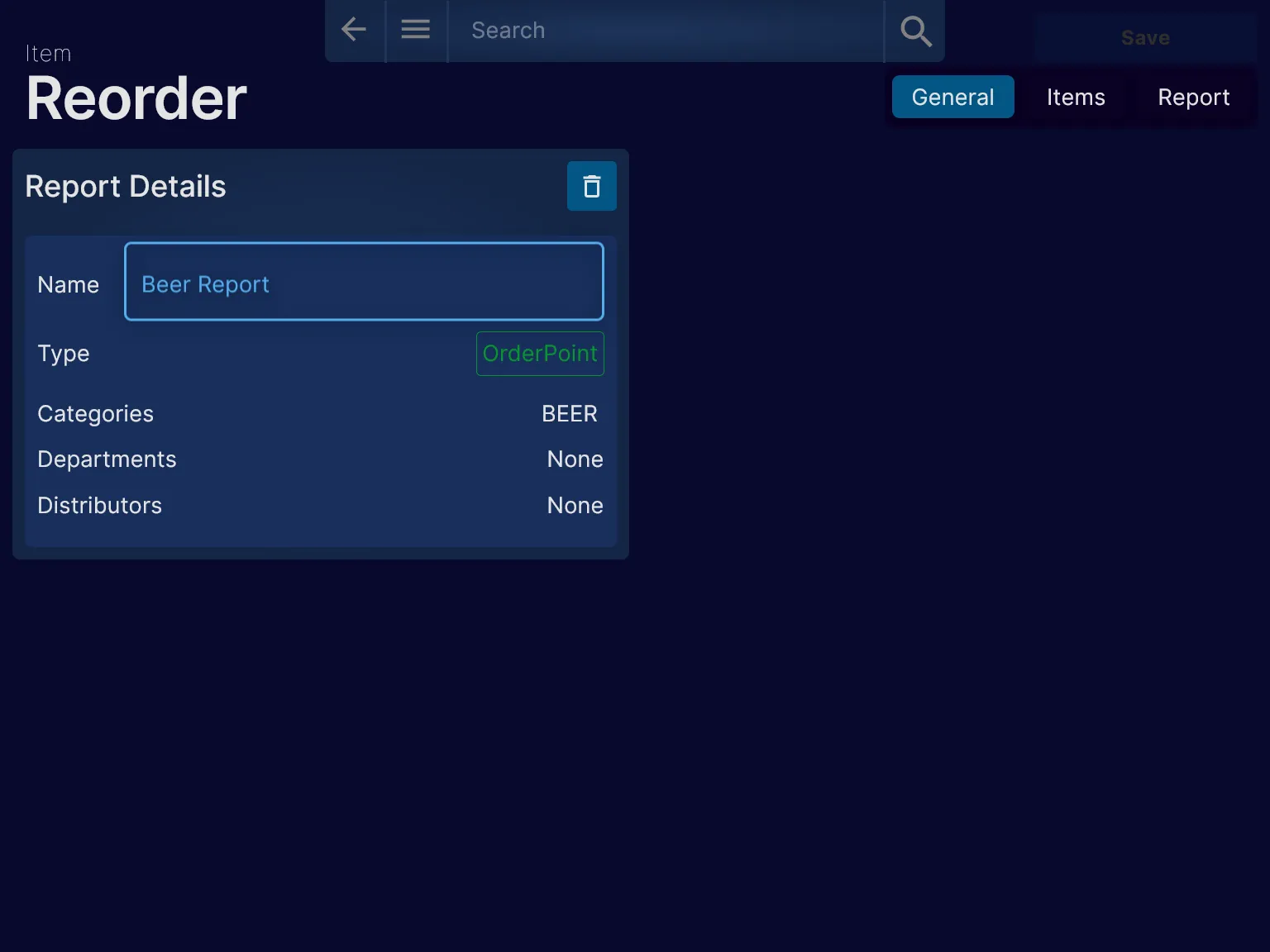The width and height of the screenshot is (1270, 952).
Task: Click the Report Details heading
Action: click(125, 186)
